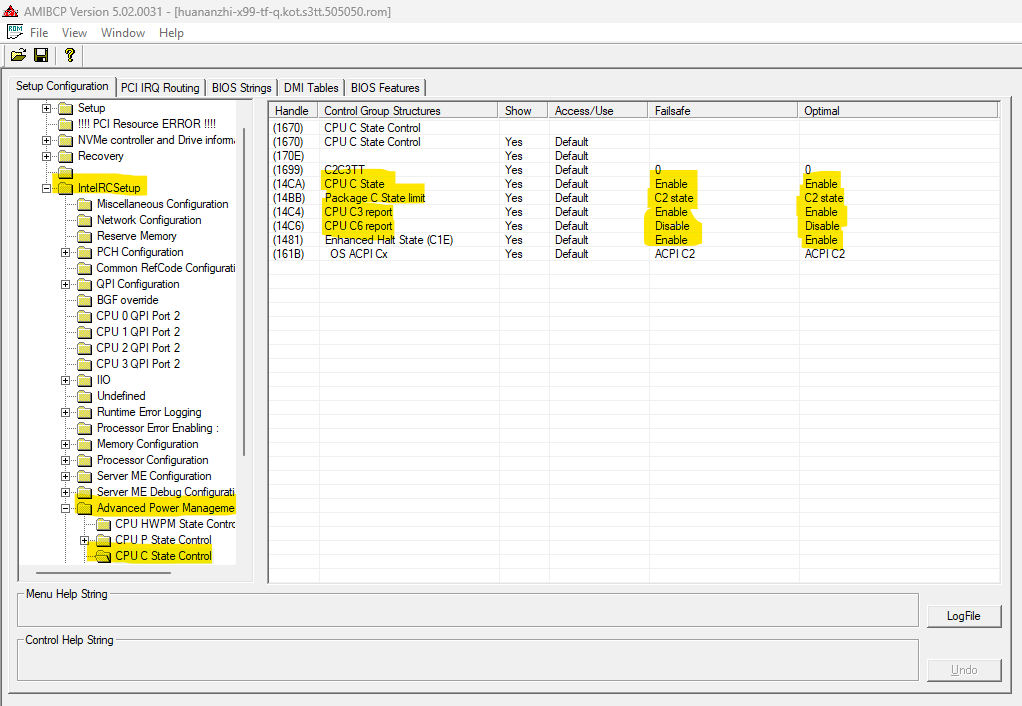Toggle Show value for CPU C3 report row
The height and width of the screenshot is (706, 1022).
tap(514, 212)
